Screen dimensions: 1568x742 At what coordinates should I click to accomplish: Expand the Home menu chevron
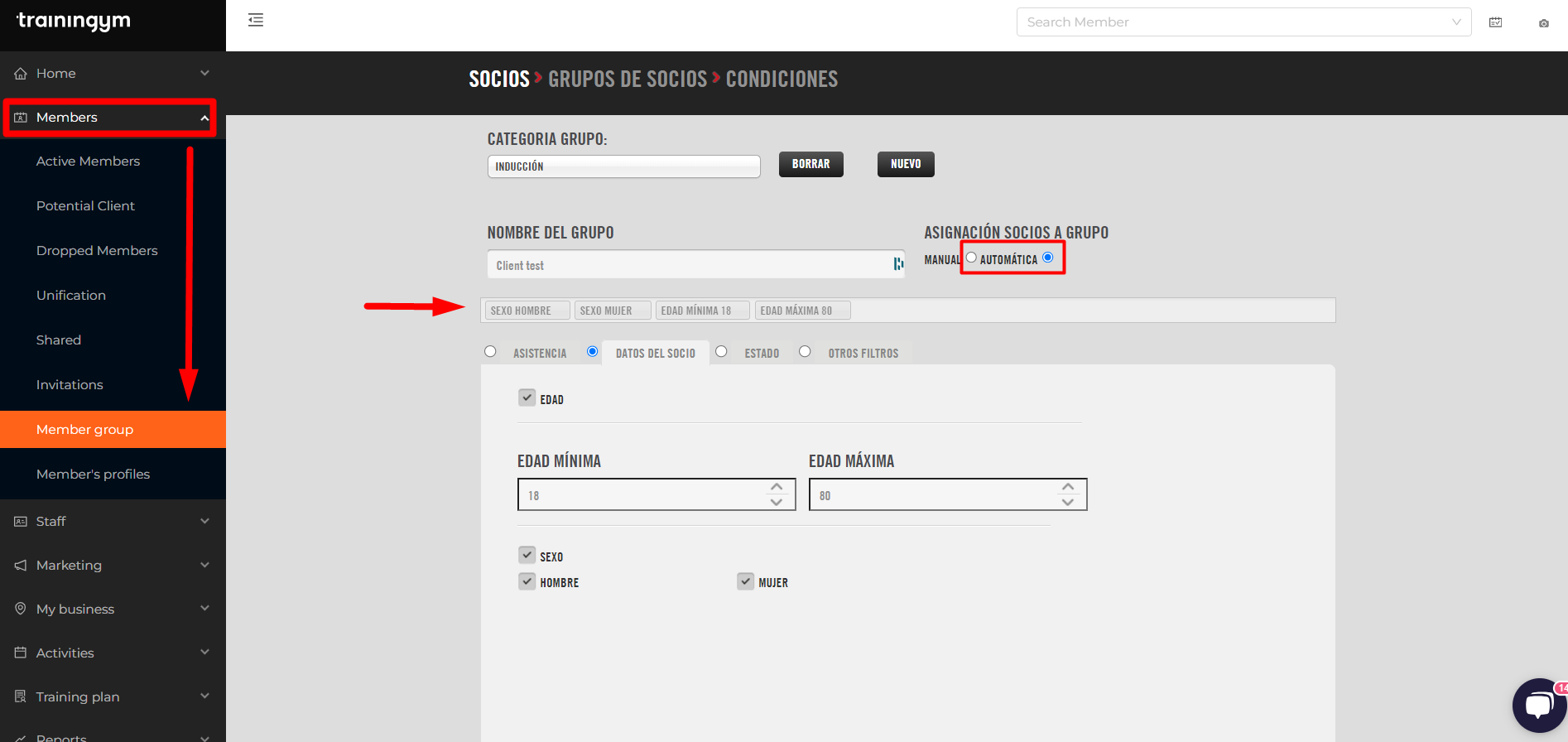tap(204, 73)
